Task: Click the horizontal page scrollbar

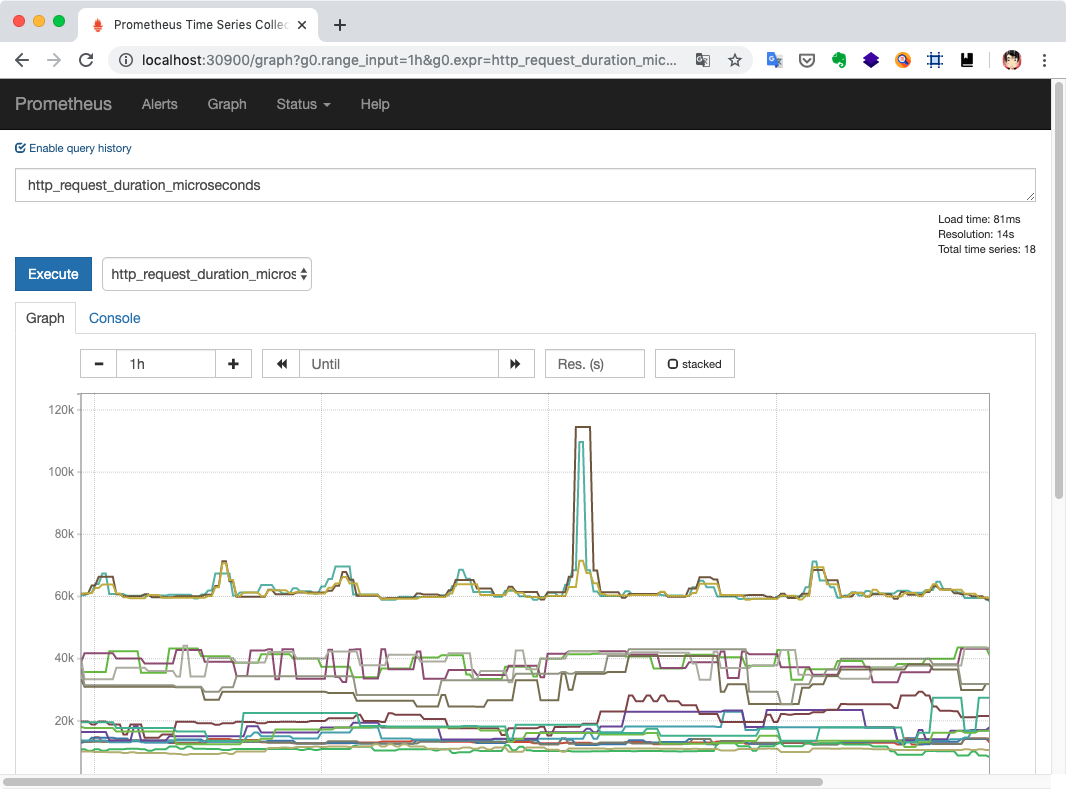Action: coord(413,782)
